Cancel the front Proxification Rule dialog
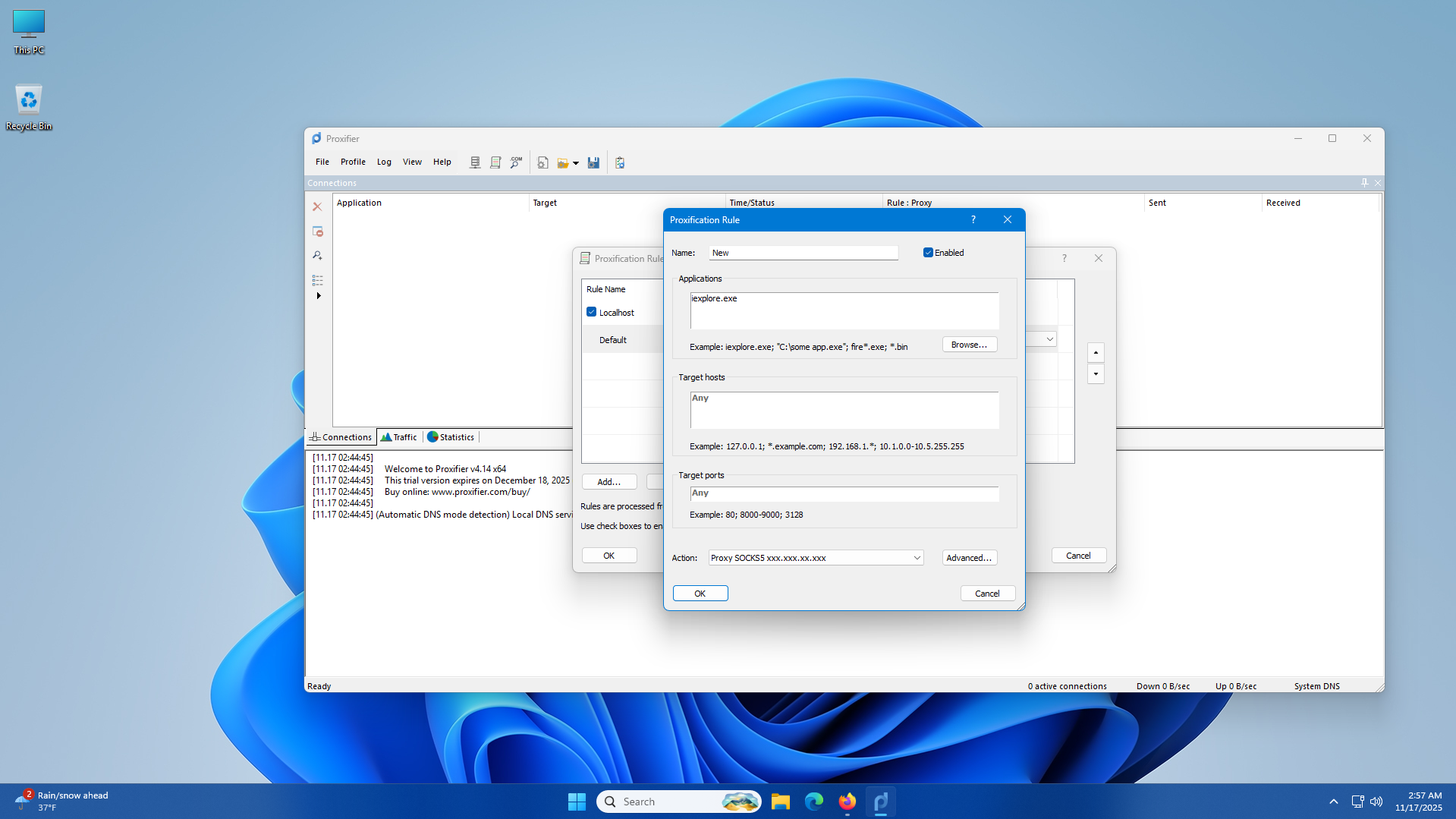 [987, 594]
